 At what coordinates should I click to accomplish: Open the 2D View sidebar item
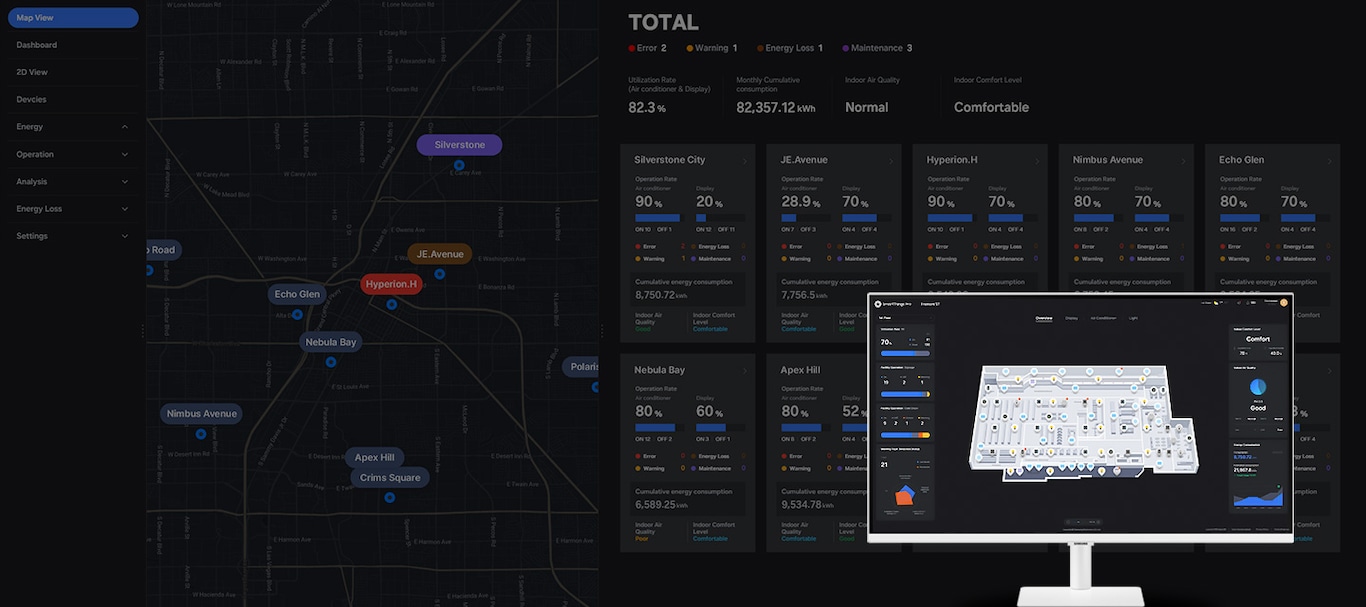point(32,72)
